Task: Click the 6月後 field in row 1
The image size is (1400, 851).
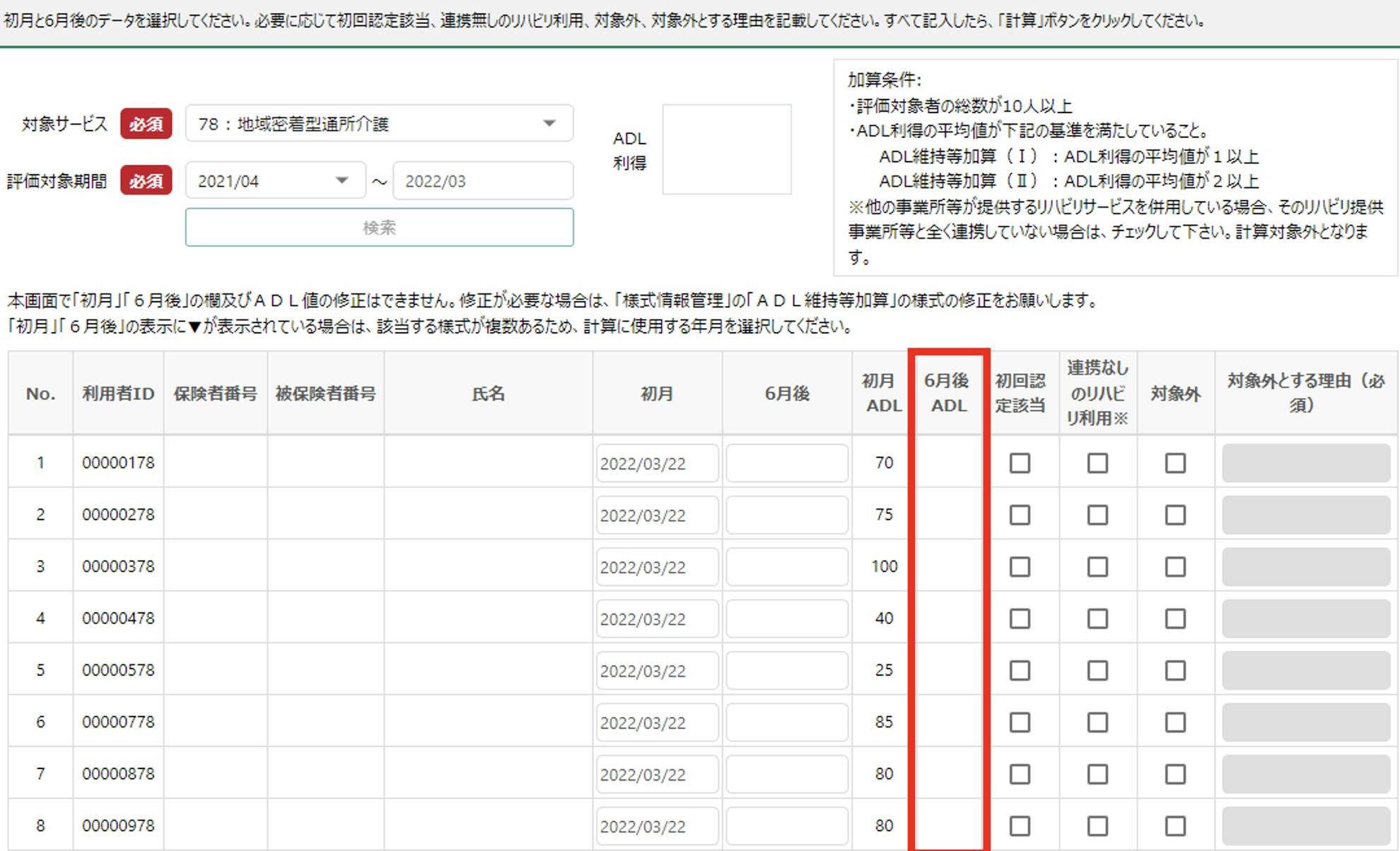Action: 786,463
